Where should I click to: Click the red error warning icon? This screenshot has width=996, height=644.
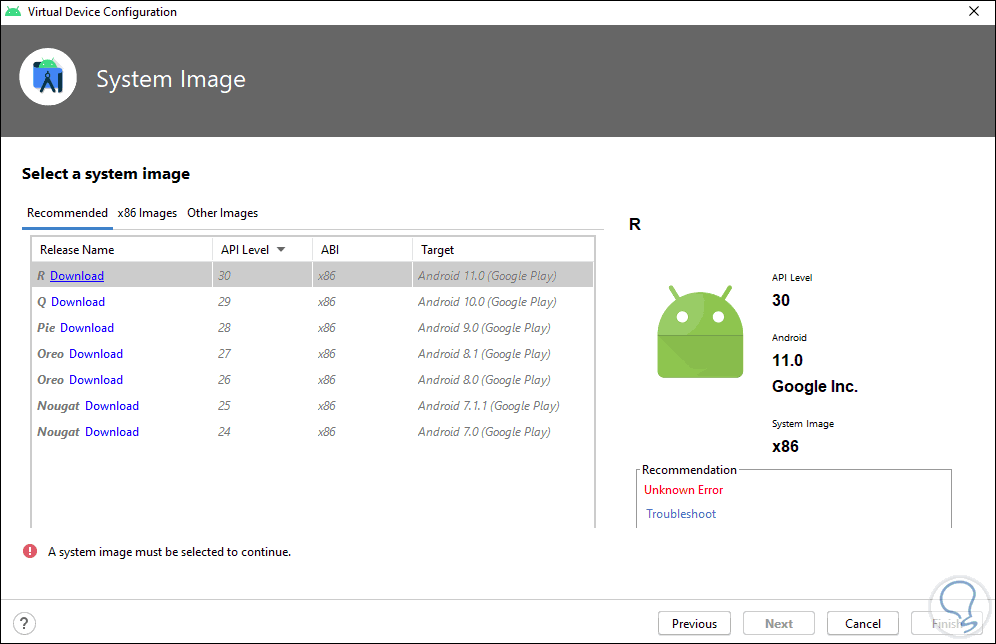[31, 551]
